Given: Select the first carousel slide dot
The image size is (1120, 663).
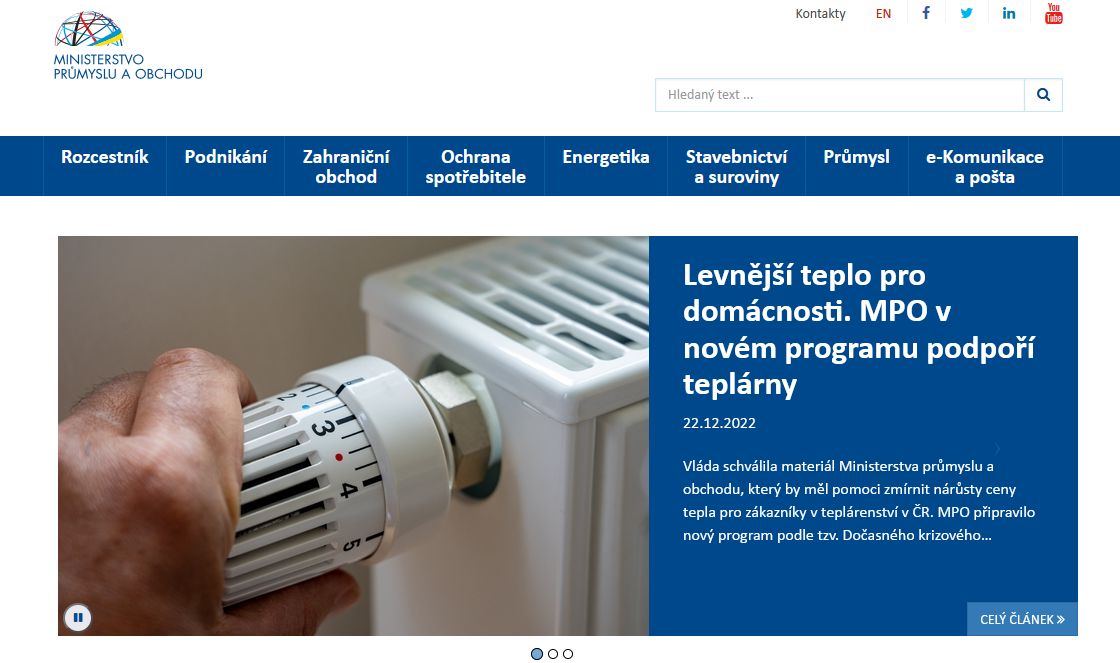Looking at the screenshot, I should pyautogui.click(x=537, y=654).
